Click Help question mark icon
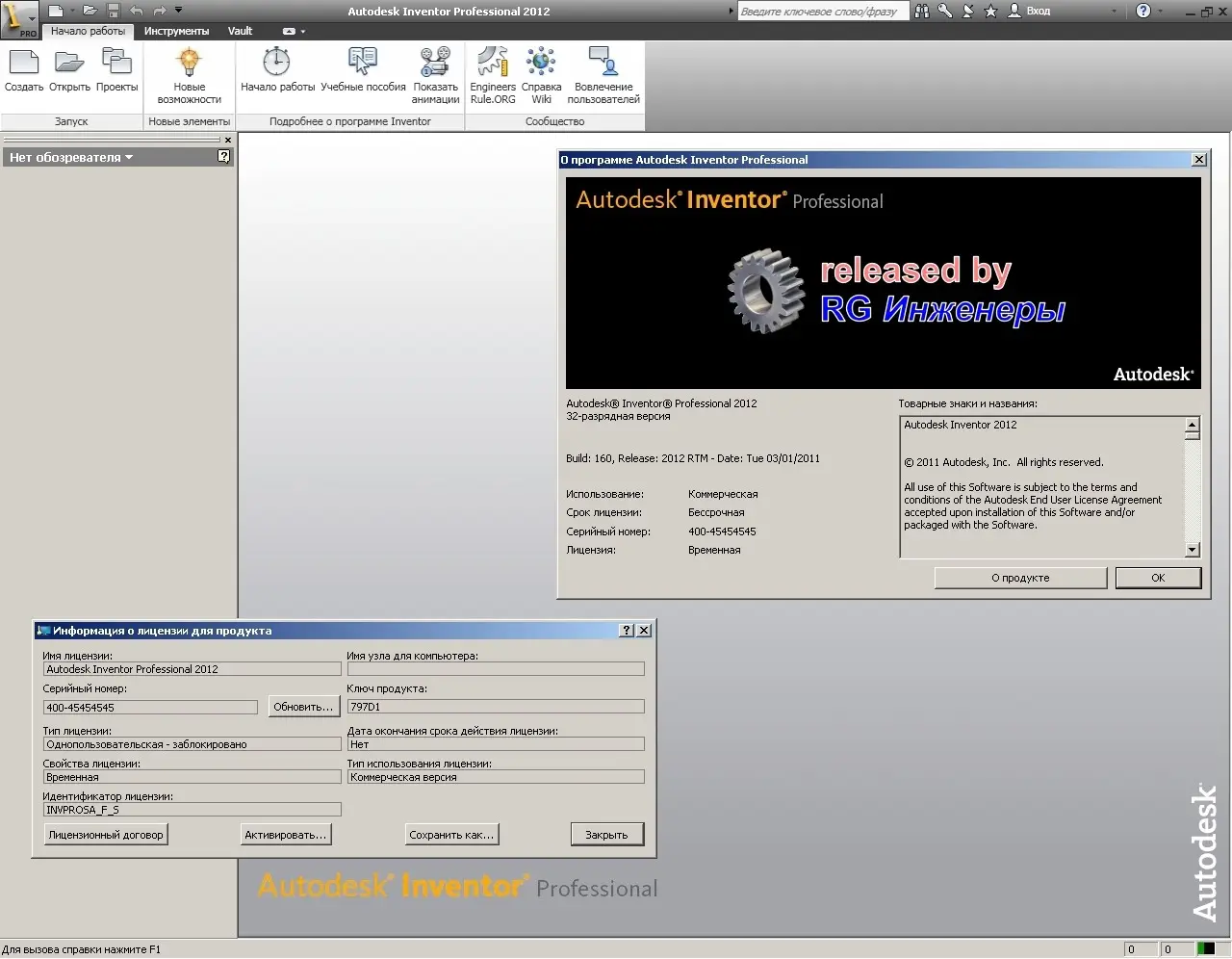Screen dimensions: 1232x959 pyautogui.click(x=1143, y=12)
